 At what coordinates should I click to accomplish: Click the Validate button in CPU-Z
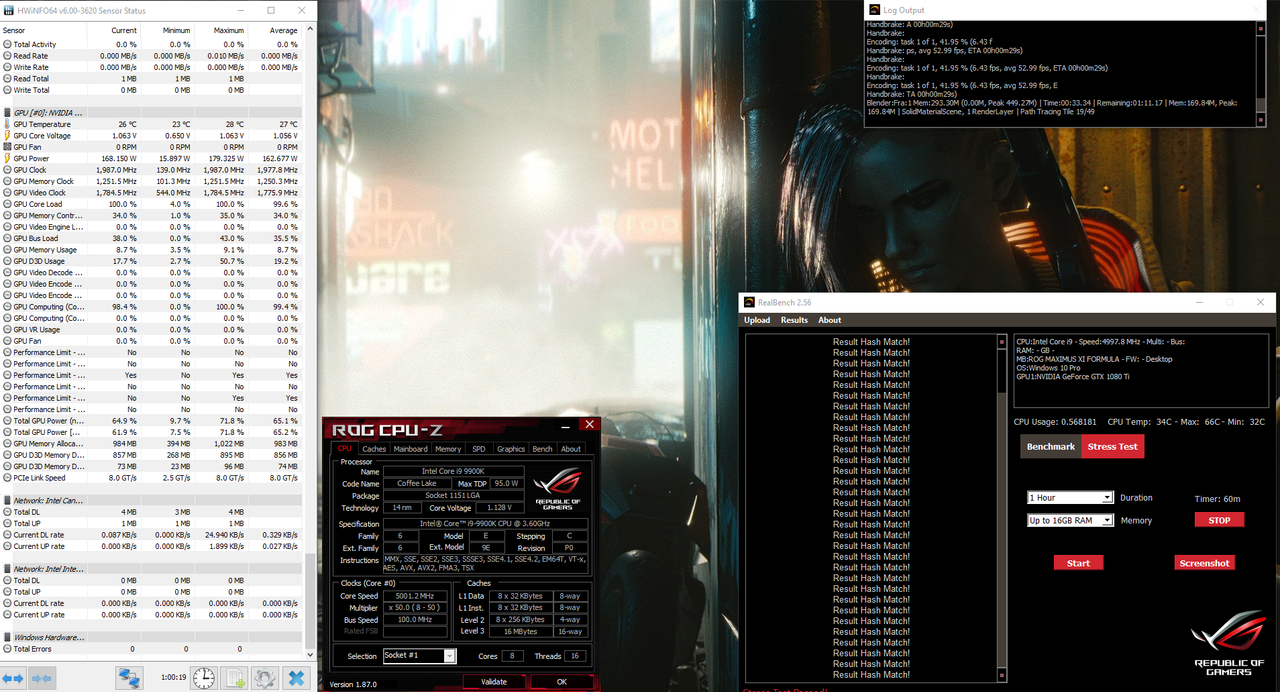(493, 682)
